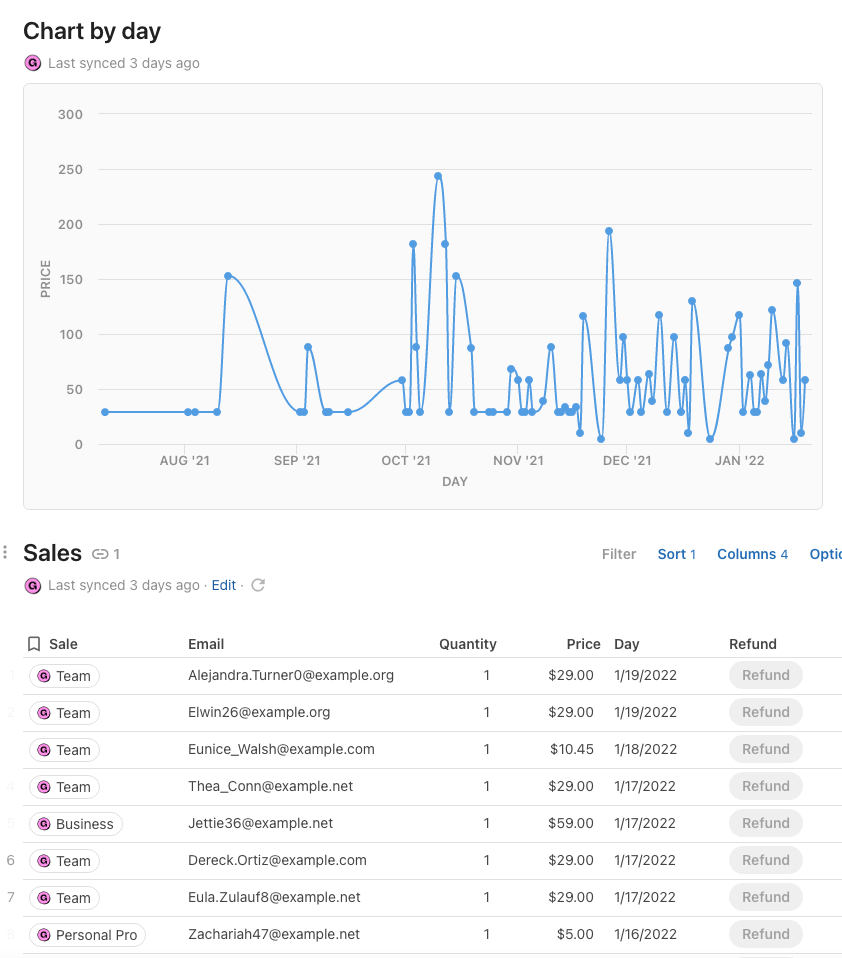This screenshot has height=958, width=842.
Task: Select row number 7 in Sales table
Action: point(10,897)
